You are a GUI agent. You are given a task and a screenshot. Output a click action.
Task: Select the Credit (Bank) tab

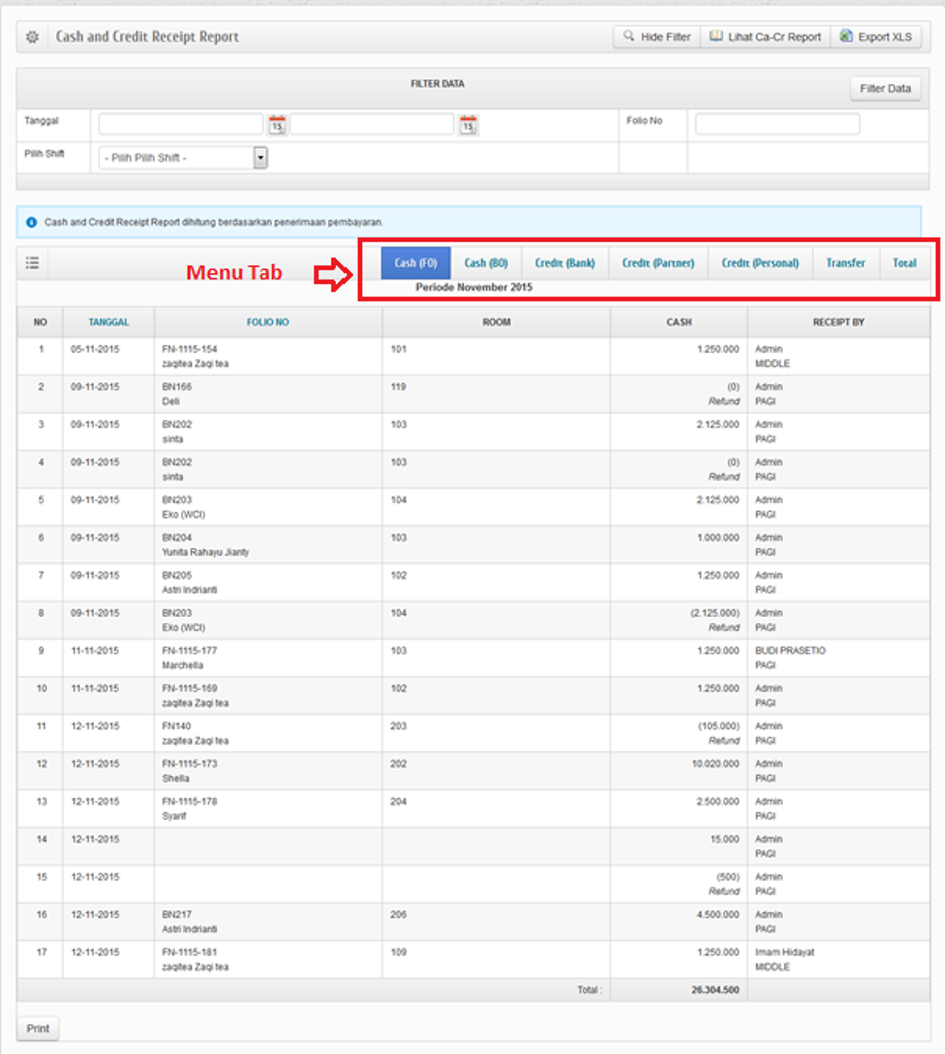[x=564, y=263]
